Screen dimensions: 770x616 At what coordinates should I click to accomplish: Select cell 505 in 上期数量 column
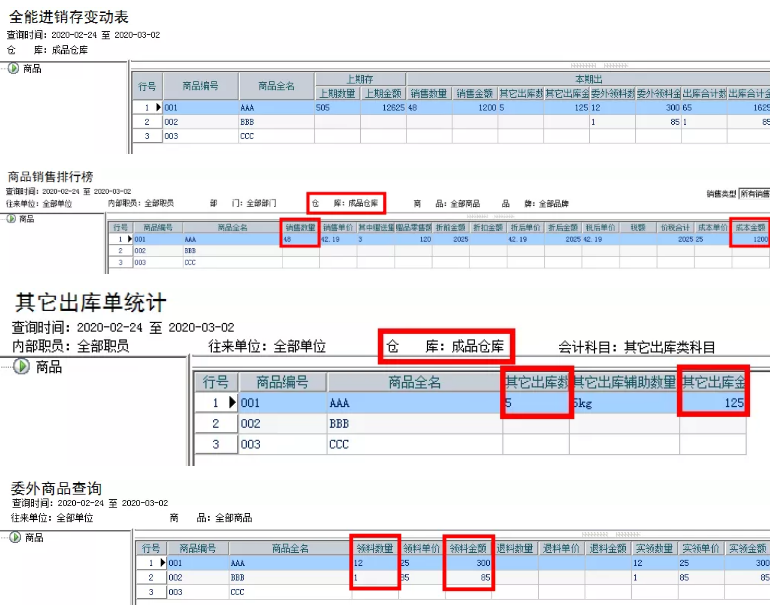337,108
